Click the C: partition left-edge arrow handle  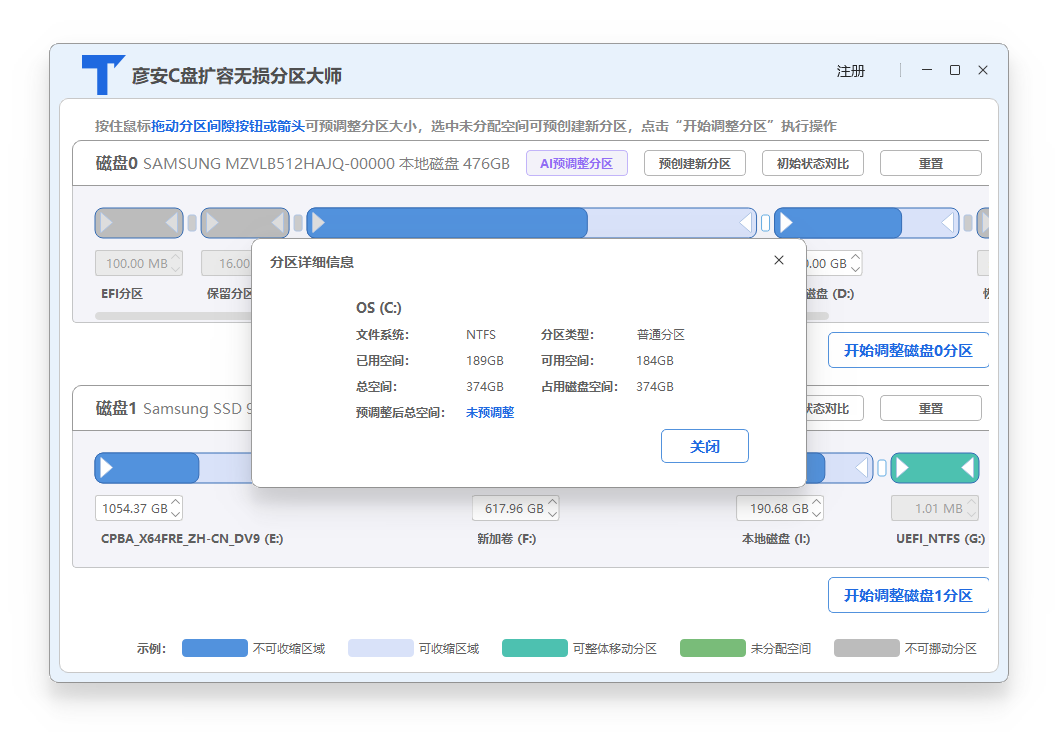[x=319, y=223]
